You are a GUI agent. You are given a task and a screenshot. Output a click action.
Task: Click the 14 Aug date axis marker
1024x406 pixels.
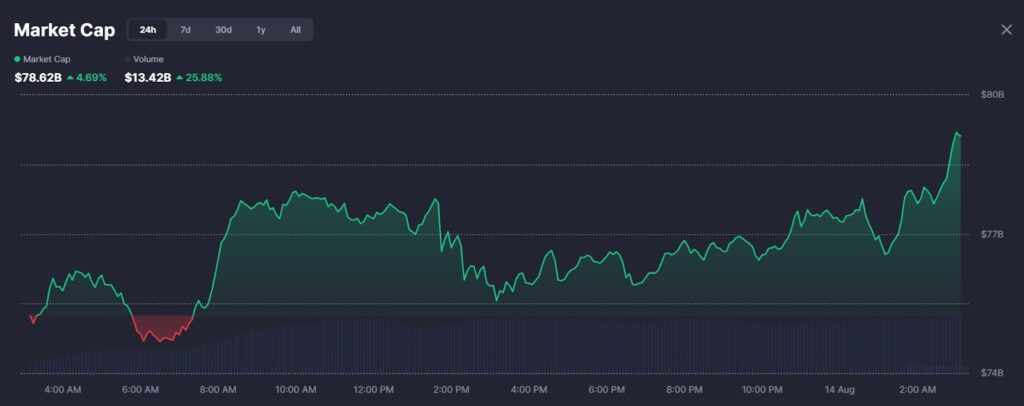pyautogui.click(x=839, y=390)
